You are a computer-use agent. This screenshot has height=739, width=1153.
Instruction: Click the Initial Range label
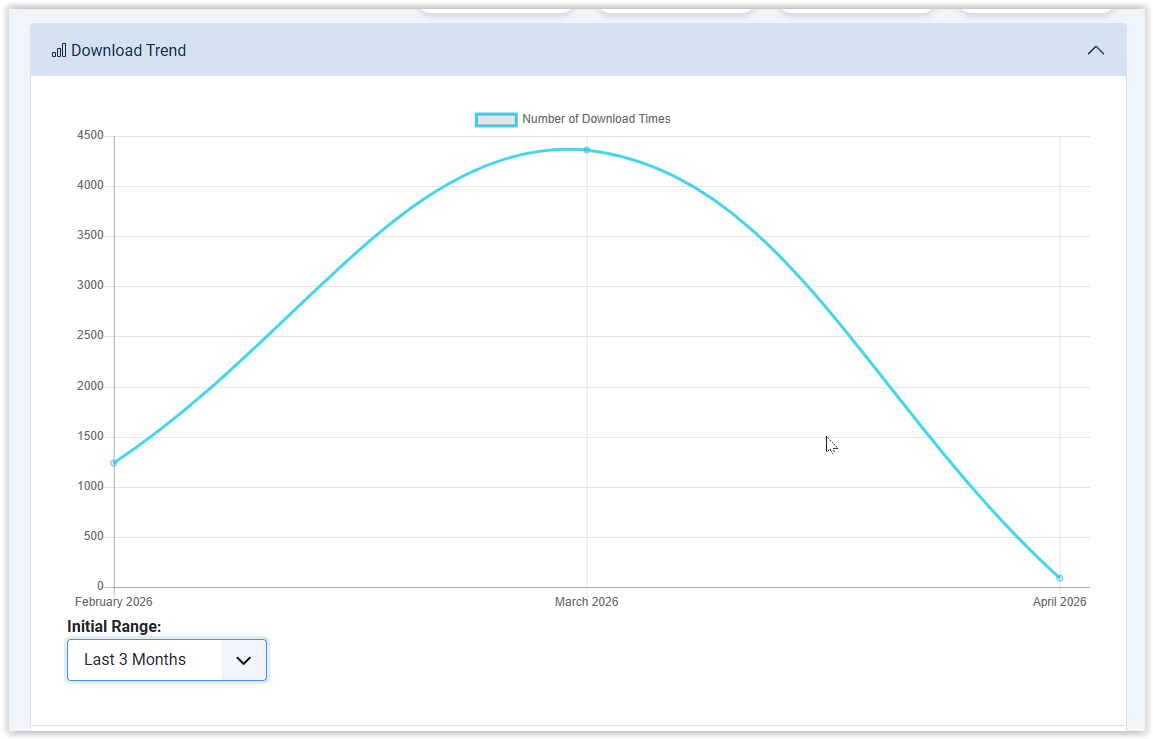pos(114,627)
